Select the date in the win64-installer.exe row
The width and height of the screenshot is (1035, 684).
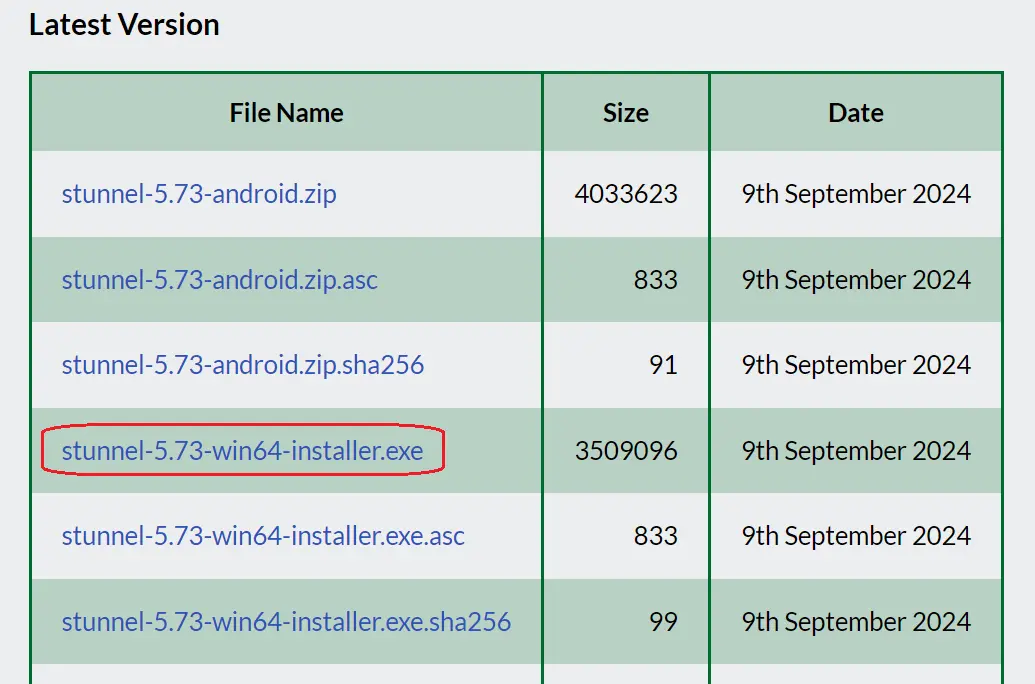(x=856, y=451)
